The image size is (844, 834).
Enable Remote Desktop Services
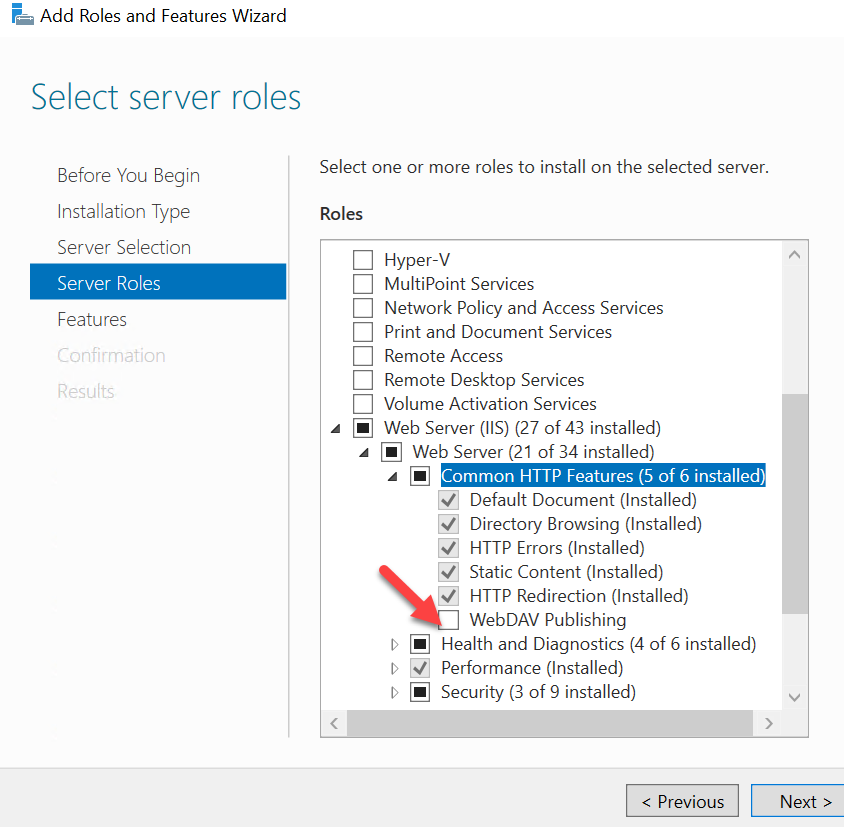coord(363,379)
